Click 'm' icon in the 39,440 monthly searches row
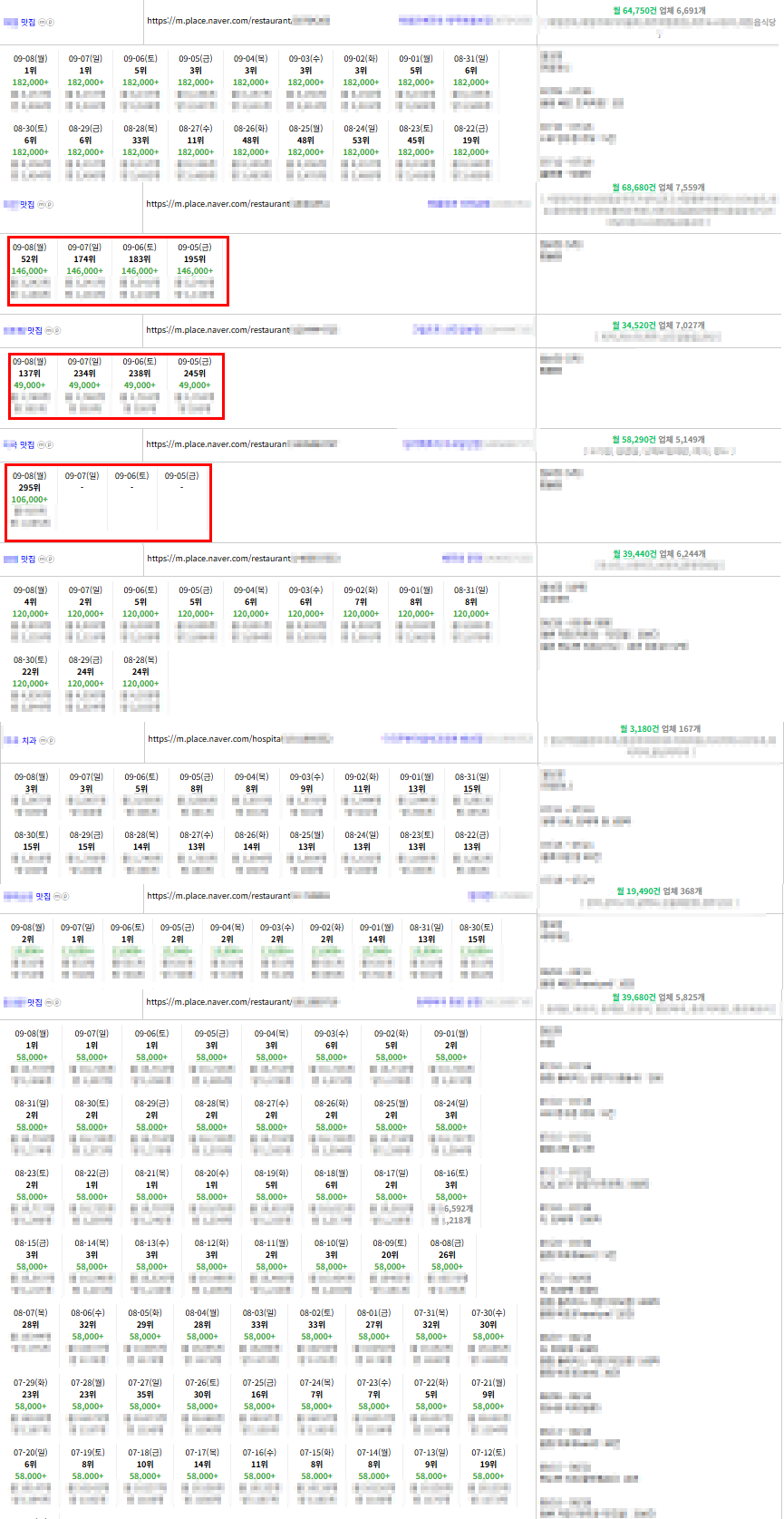The image size is (784, 1519). click(42, 560)
